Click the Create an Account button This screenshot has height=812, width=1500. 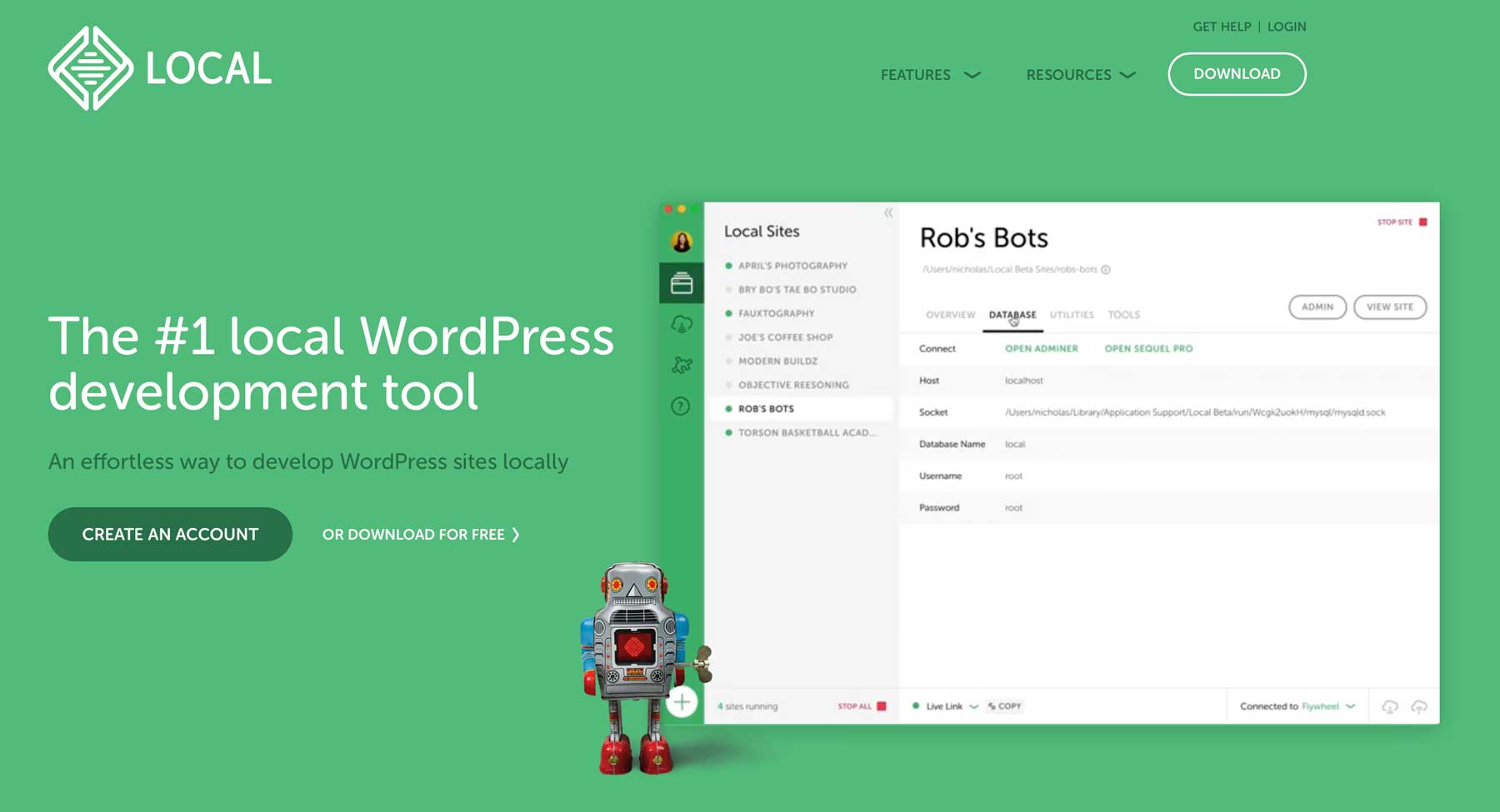tap(170, 534)
